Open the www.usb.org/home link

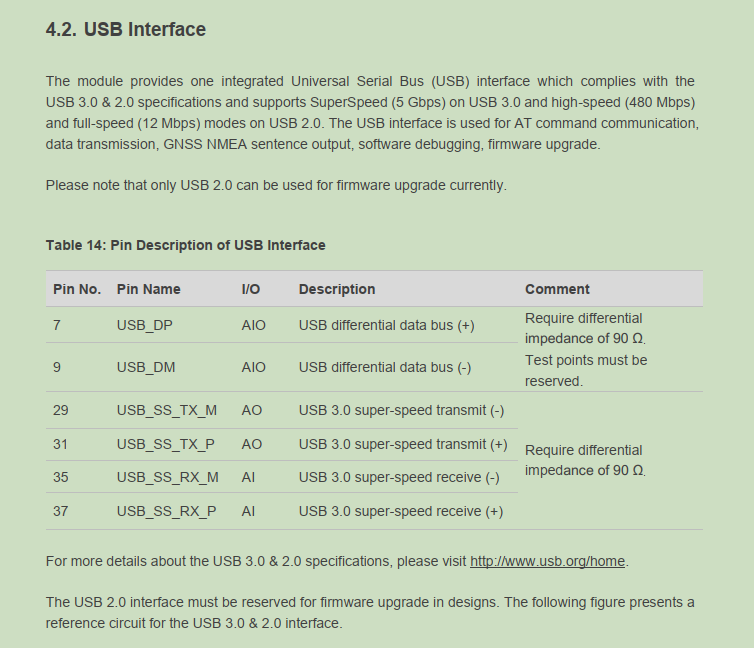click(x=548, y=561)
